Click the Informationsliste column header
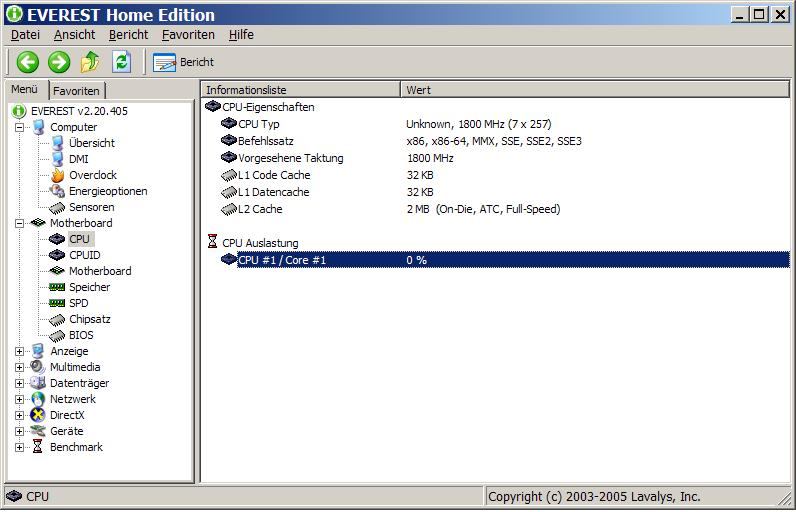This screenshot has height=512, width=796. [301, 90]
